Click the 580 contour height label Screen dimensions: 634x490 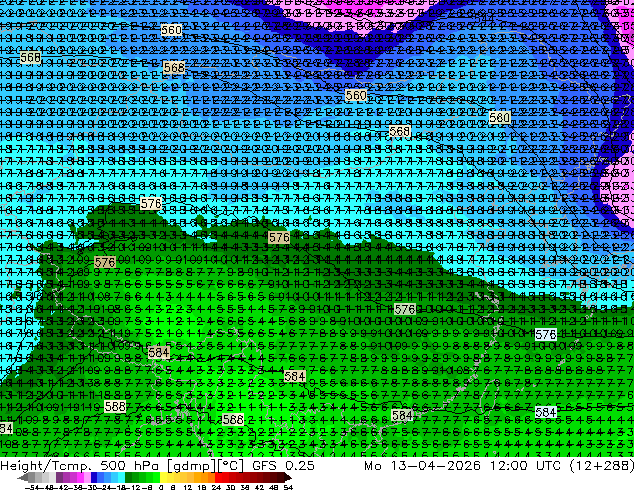pyautogui.click(x=499, y=118)
